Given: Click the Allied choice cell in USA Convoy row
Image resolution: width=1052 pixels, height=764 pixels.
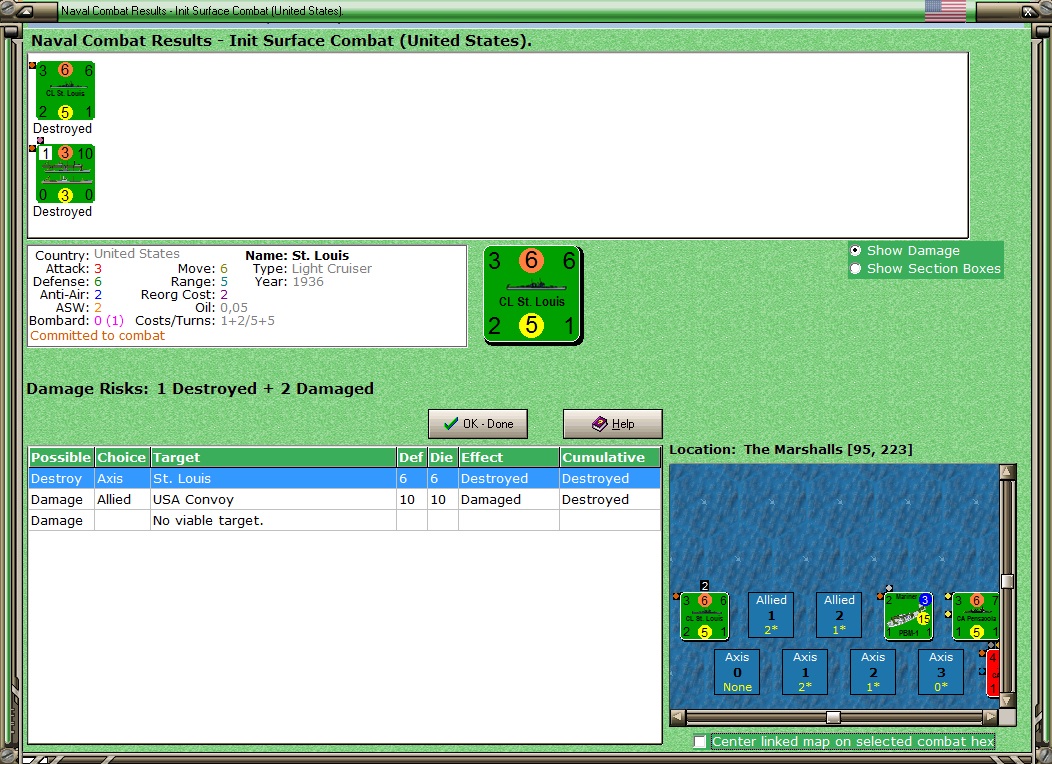Looking at the screenshot, I should pos(122,500).
